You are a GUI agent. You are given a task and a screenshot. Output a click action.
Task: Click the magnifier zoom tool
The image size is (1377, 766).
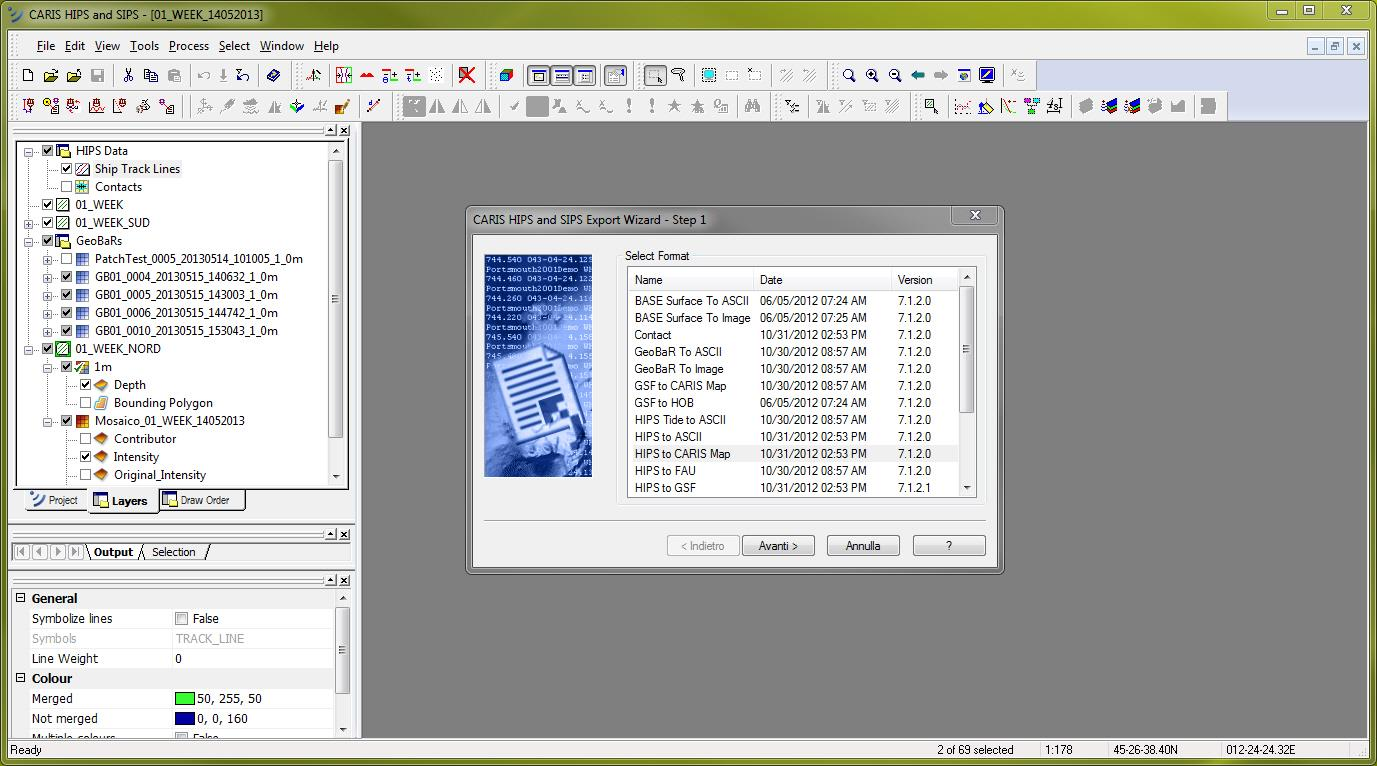(849, 75)
